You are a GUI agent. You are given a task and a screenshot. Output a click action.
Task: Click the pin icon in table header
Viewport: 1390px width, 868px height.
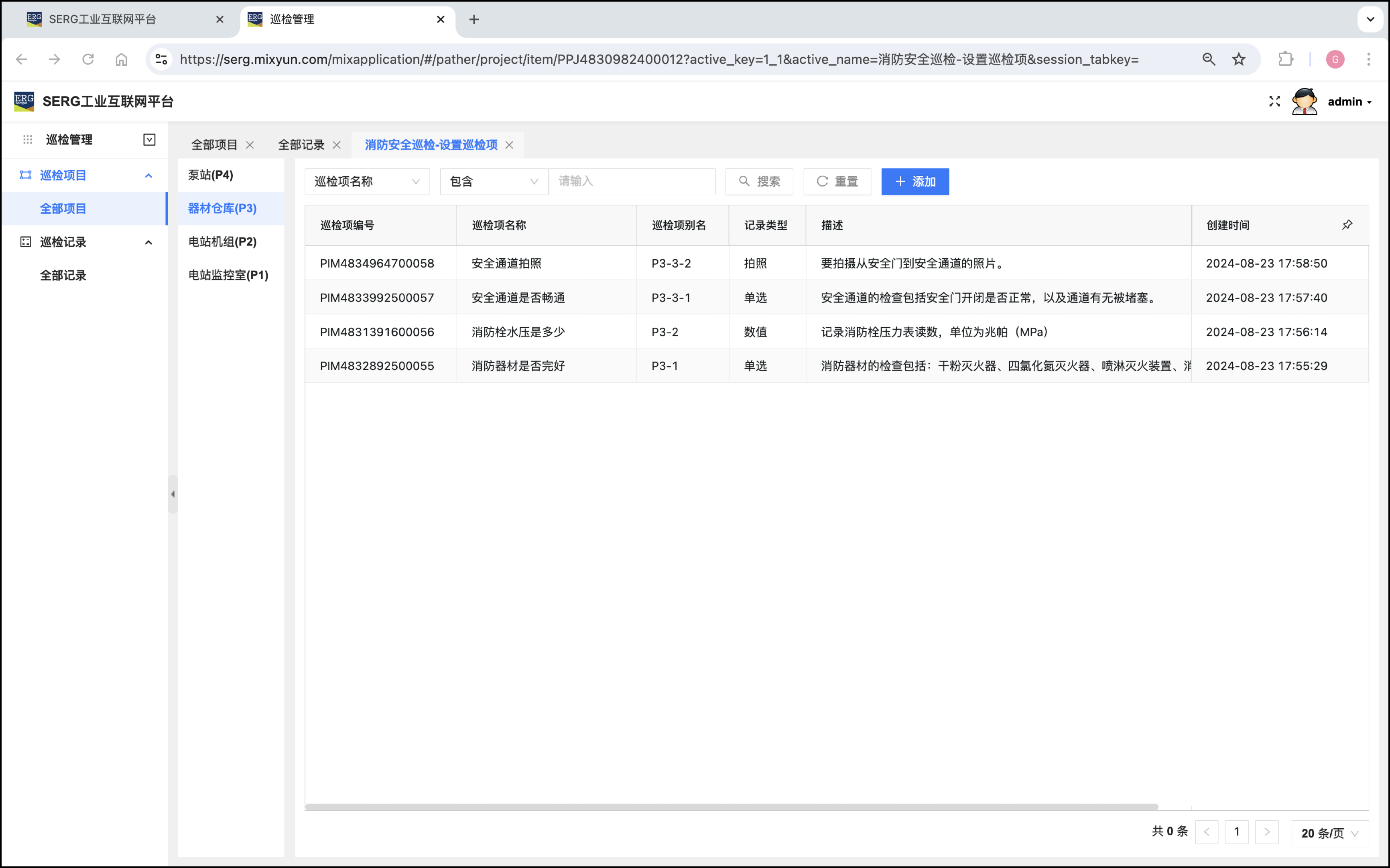tap(1347, 225)
